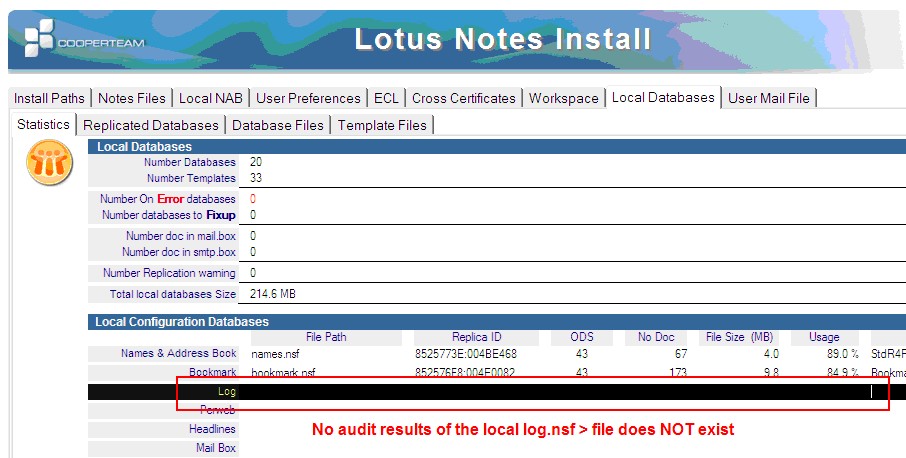Go to the User Preferences tab
This screenshot has height=458, width=906.
click(x=308, y=98)
